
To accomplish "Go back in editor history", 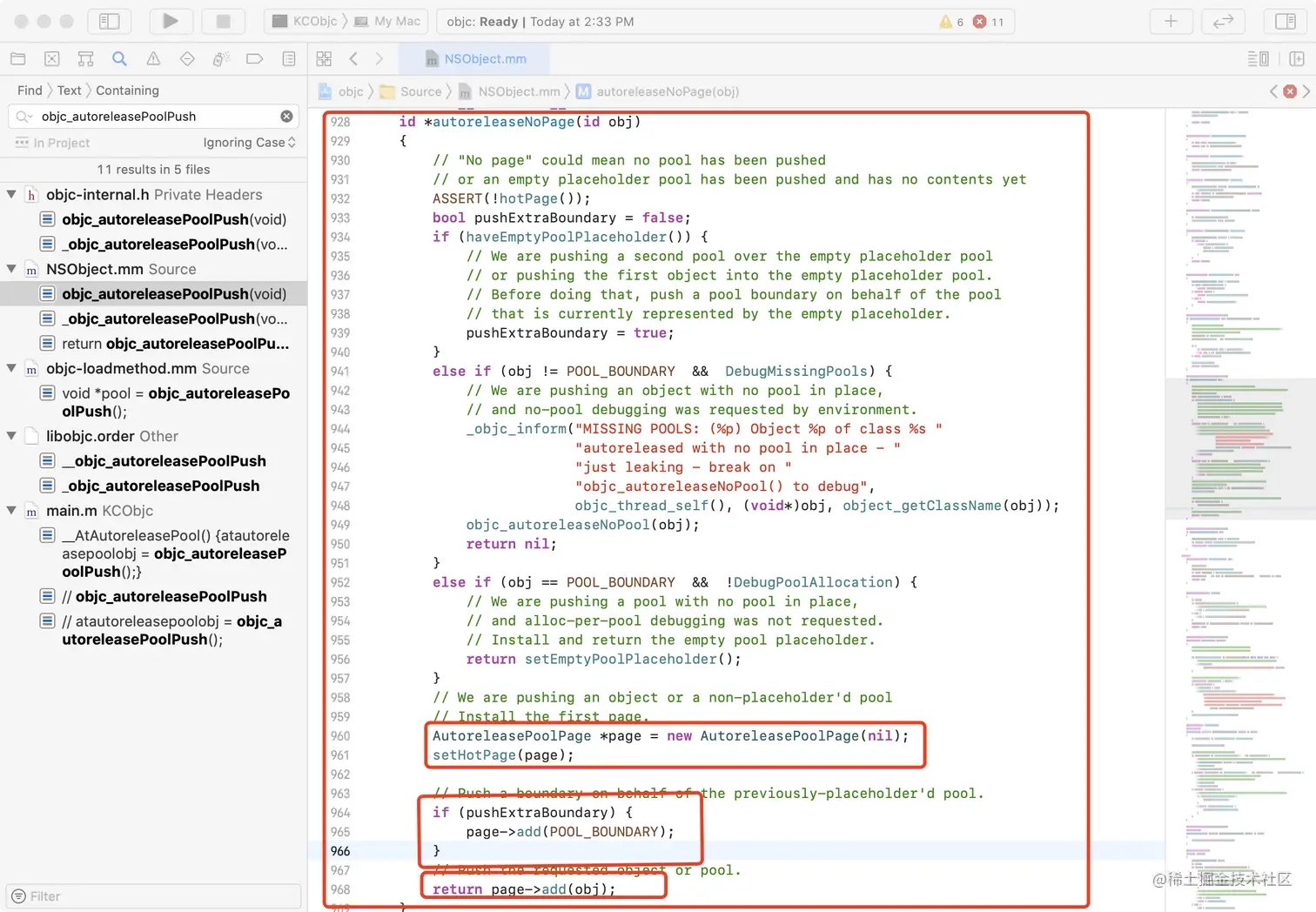I will 353,59.
